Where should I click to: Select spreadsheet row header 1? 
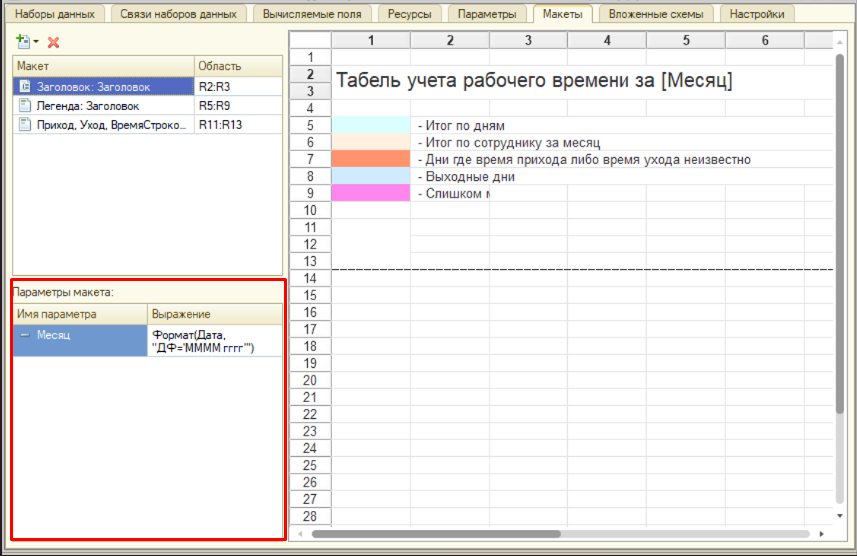click(310, 57)
